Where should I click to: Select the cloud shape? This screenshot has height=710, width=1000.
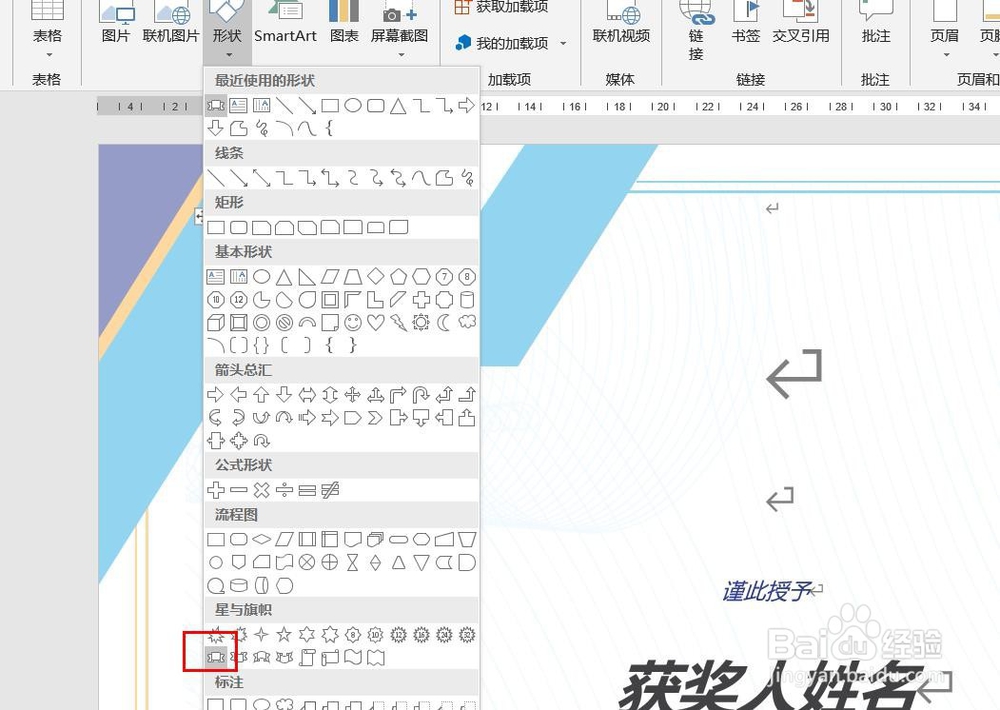466,323
